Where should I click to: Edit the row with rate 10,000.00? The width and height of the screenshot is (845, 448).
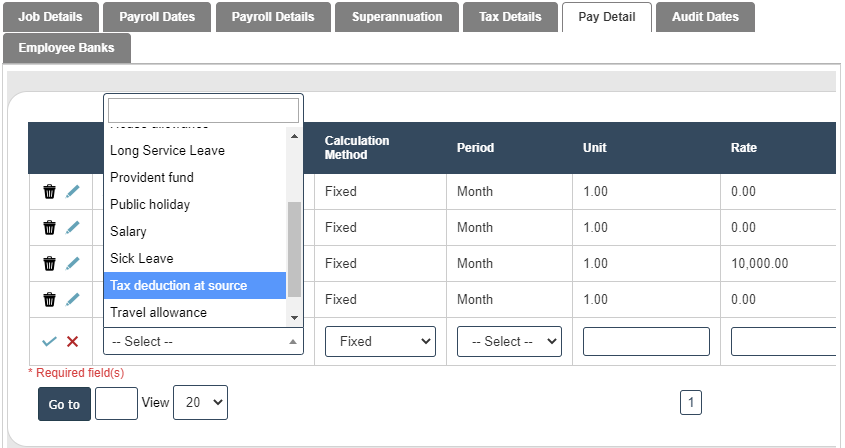72,264
